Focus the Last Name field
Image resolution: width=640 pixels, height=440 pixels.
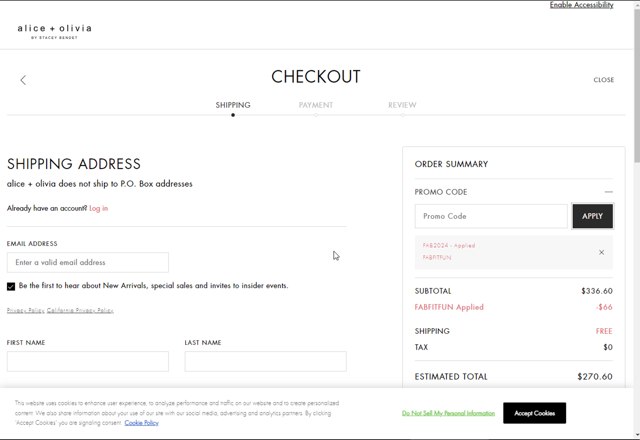tap(265, 361)
